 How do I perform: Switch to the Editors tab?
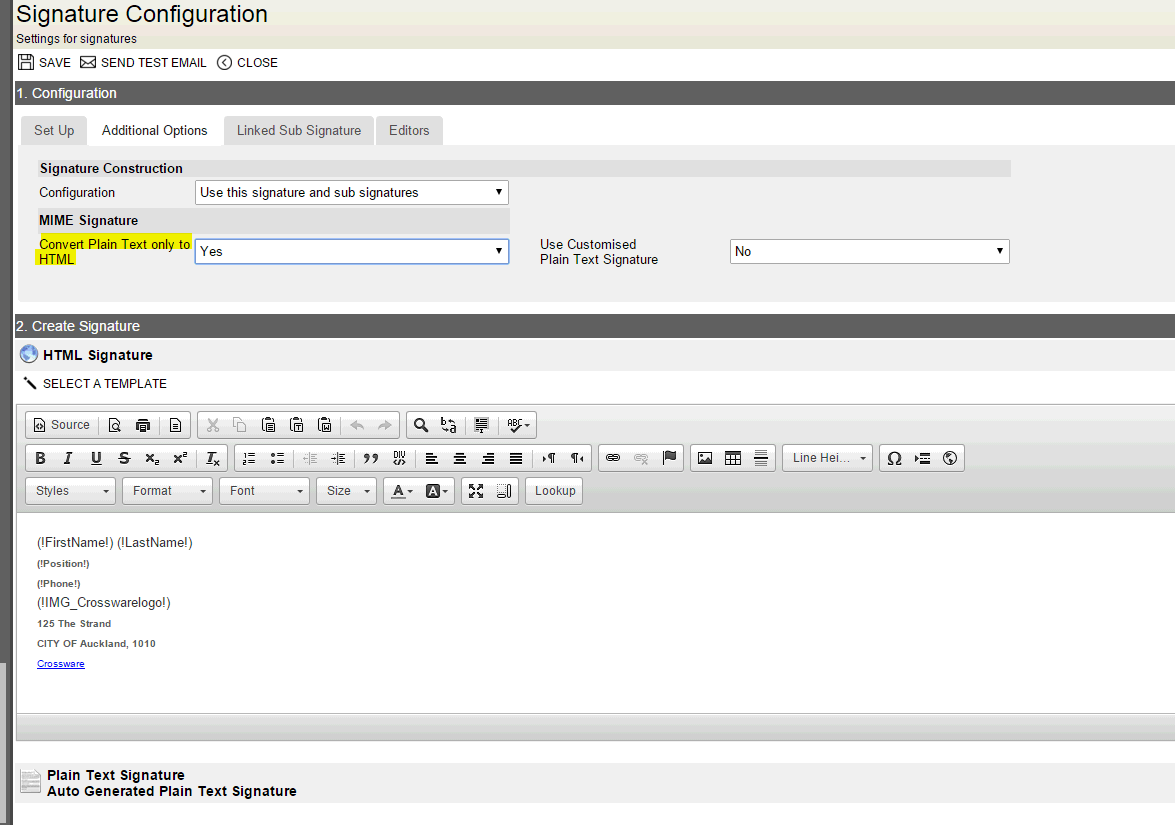(408, 130)
